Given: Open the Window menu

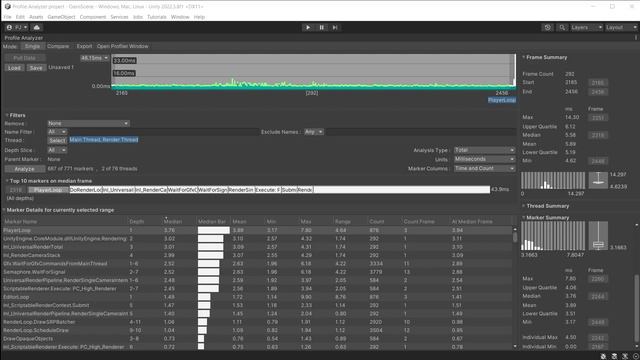Looking at the screenshot, I should (x=180, y=17).
